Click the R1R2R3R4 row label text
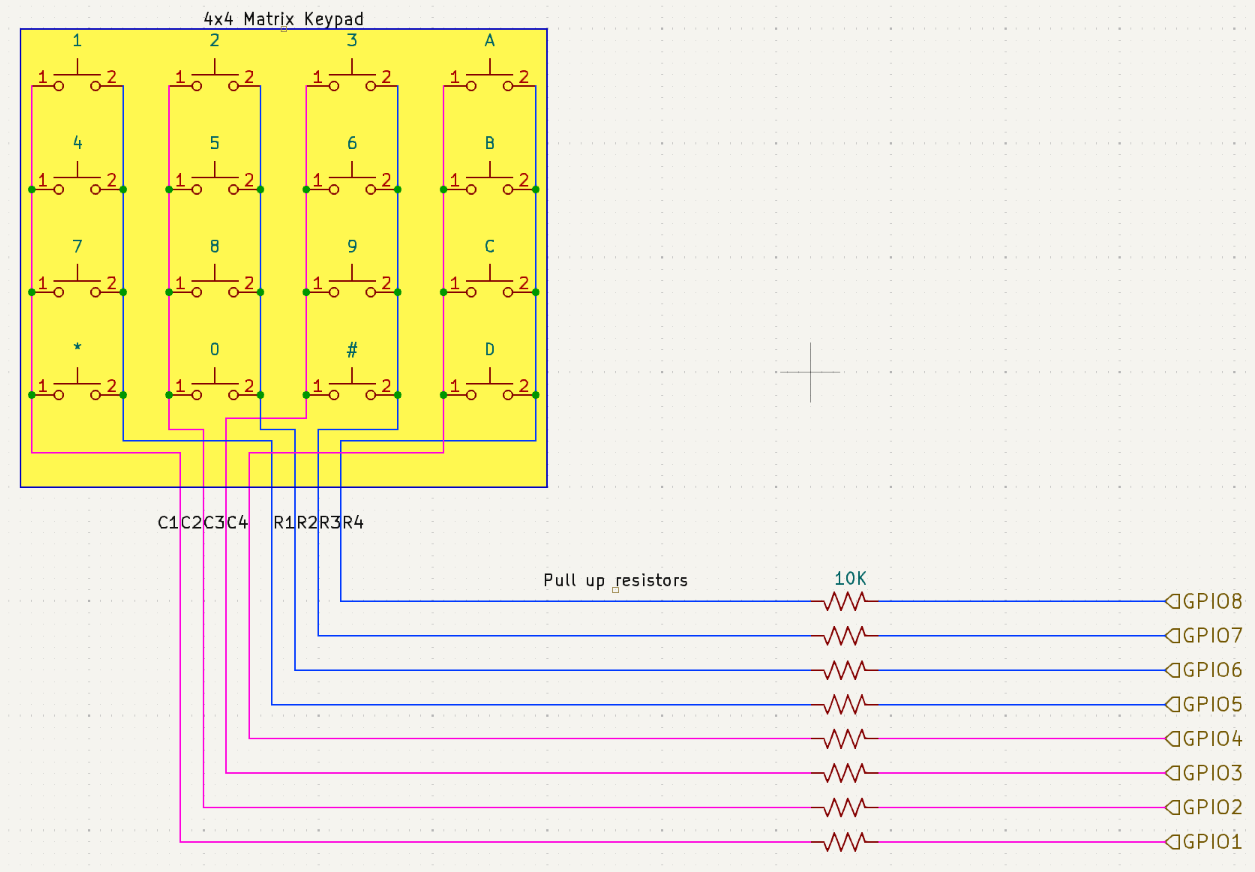This screenshot has width=1255, height=872. [318, 522]
